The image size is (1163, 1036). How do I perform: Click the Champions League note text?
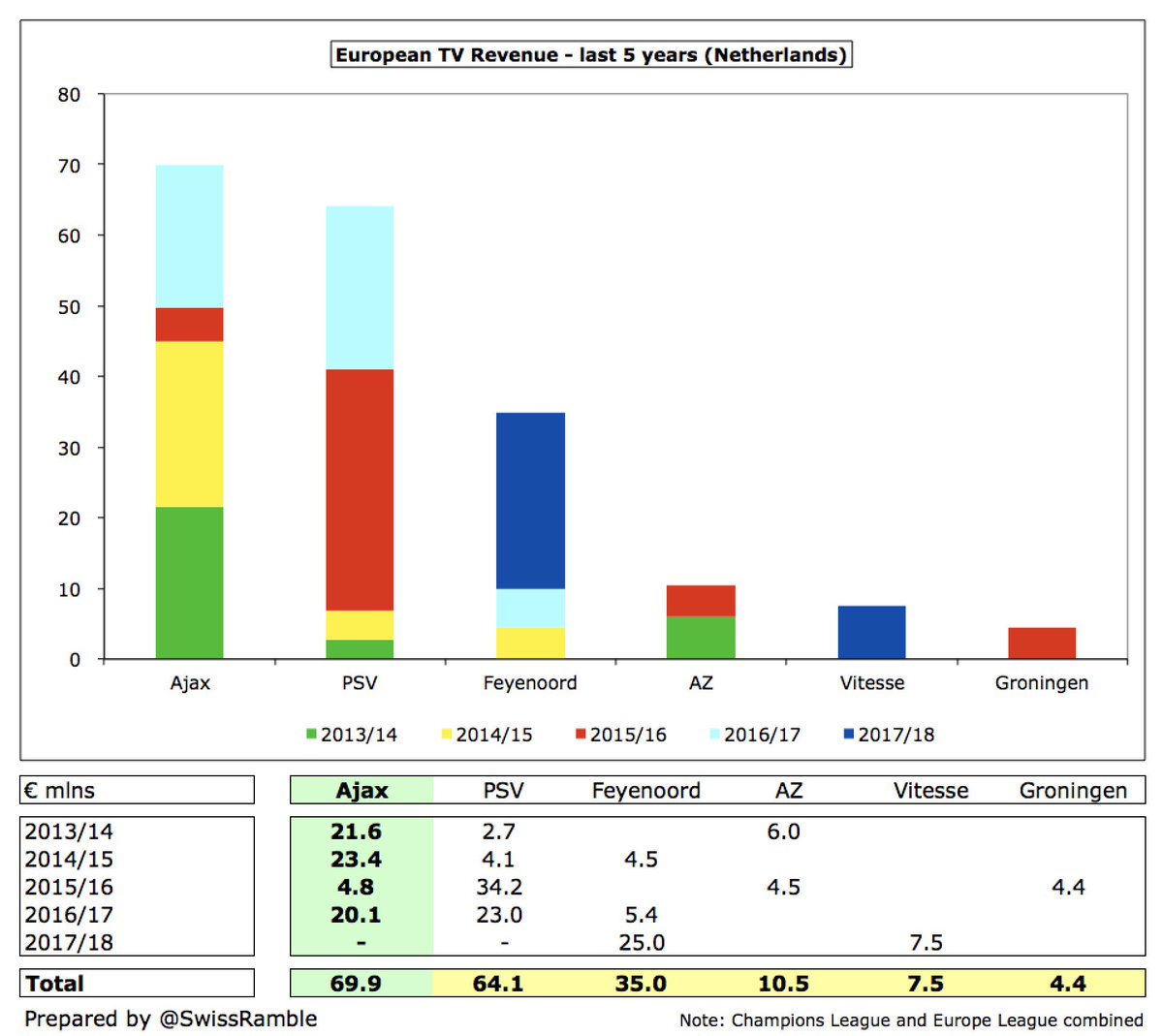click(x=911, y=1020)
